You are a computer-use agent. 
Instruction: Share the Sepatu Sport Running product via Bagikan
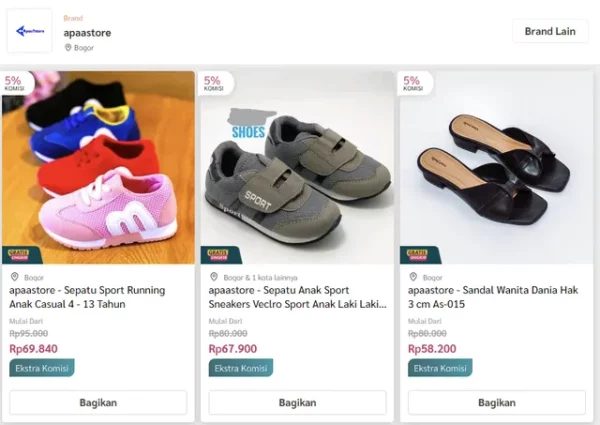tap(98, 402)
